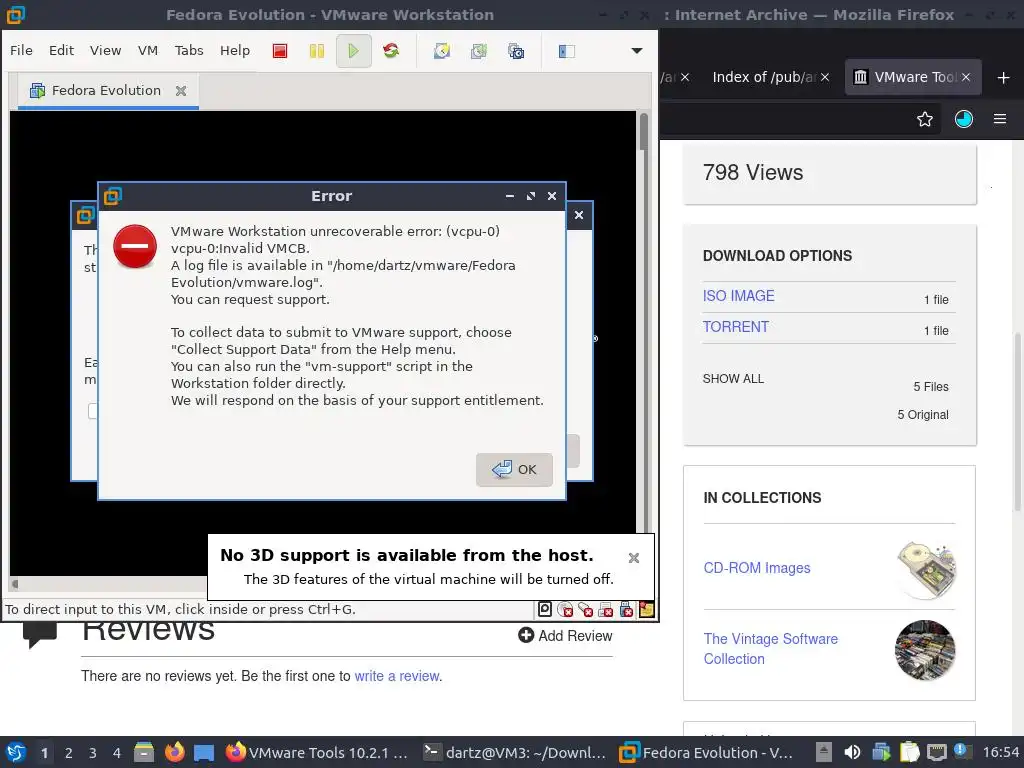The image size is (1024, 768).
Task: Click the hard disk status bar icon
Action: [545, 609]
